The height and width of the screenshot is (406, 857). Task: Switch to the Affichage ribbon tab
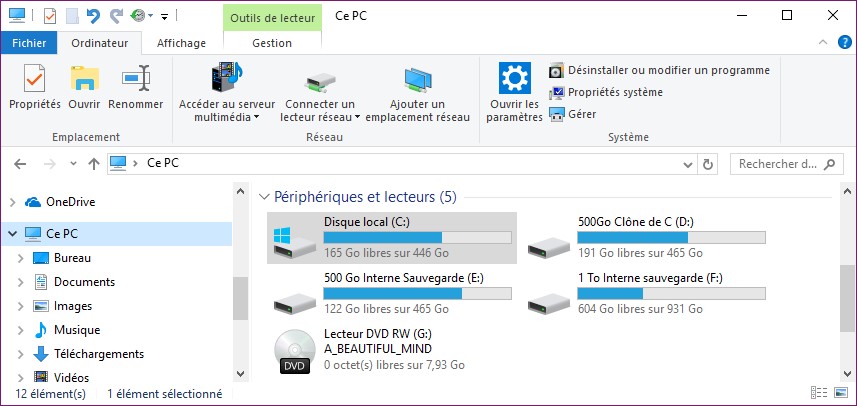pos(181,43)
